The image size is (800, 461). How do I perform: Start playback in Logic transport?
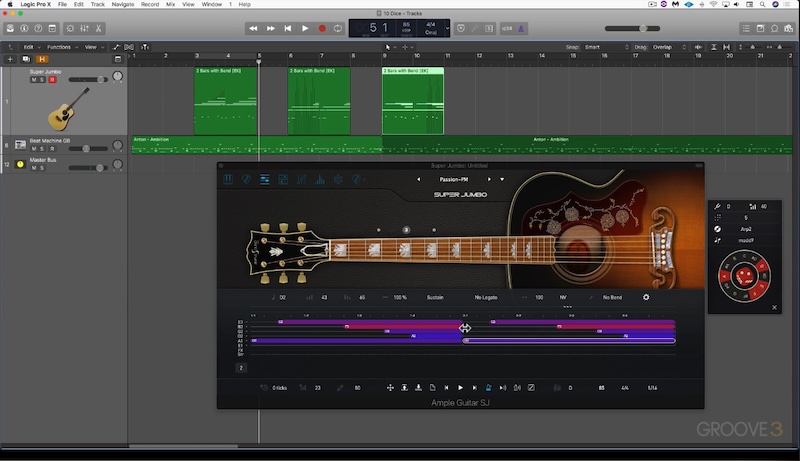[x=305, y=29]
